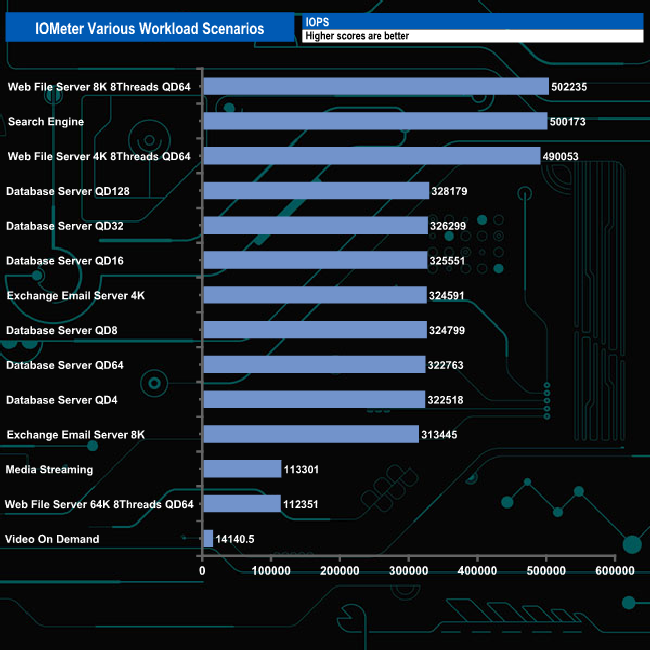Click the Database Server QD32 label
This screenshot has width=650, height=650.
(x=64, y=226)
